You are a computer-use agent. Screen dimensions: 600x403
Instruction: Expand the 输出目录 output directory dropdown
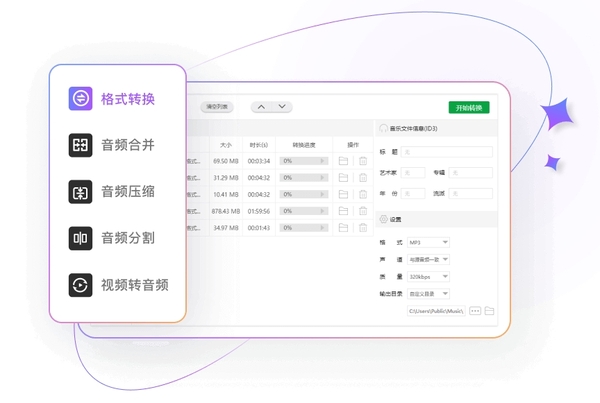(x=429, y=294)
